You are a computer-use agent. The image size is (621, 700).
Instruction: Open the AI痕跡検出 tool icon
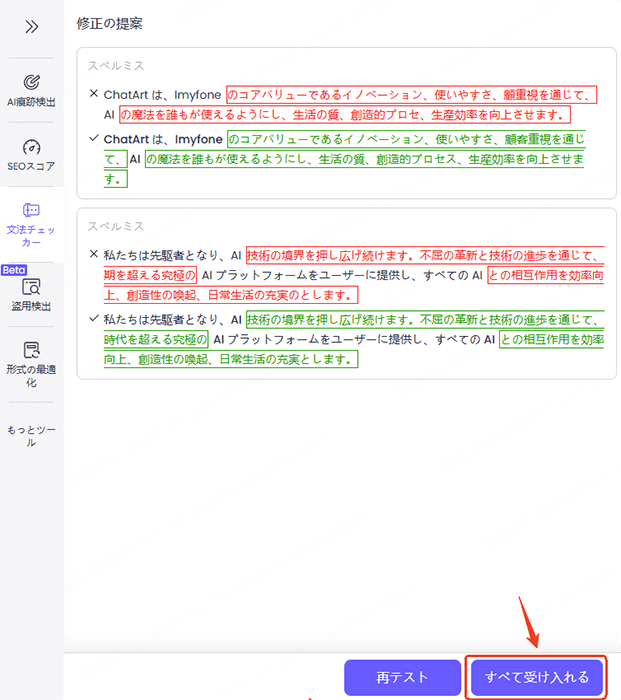tap(31, 82)
